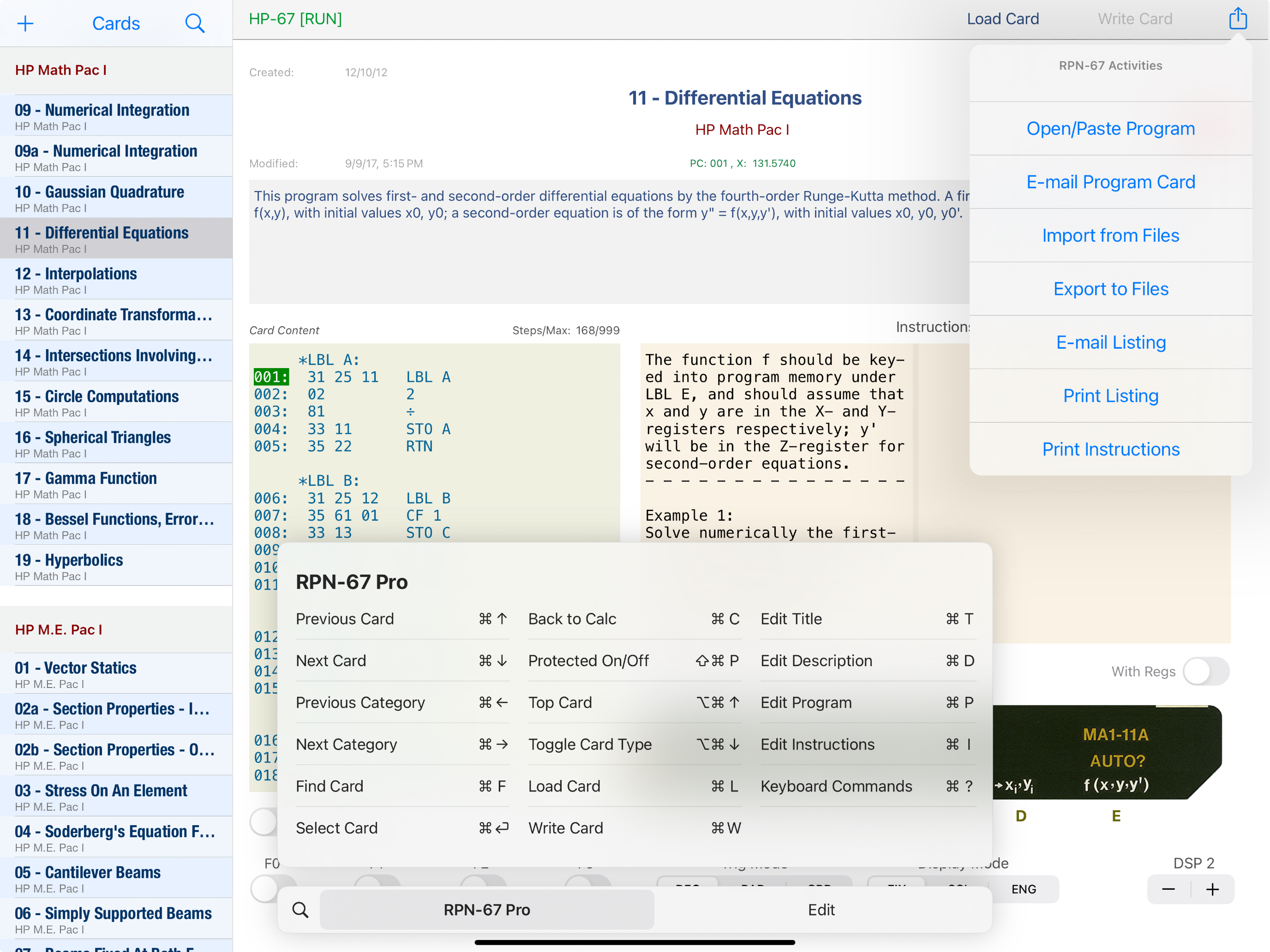The width and height of the screenshot is (1270, 952).
Task: Increase DSP with plus stepper
Action: click(1213, 889)
